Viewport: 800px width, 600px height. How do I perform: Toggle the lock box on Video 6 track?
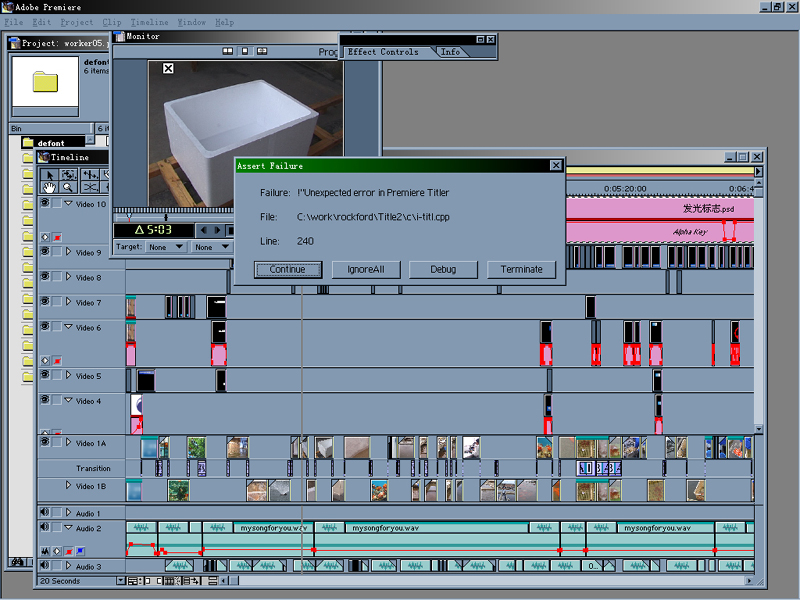[x=57, y=327]
